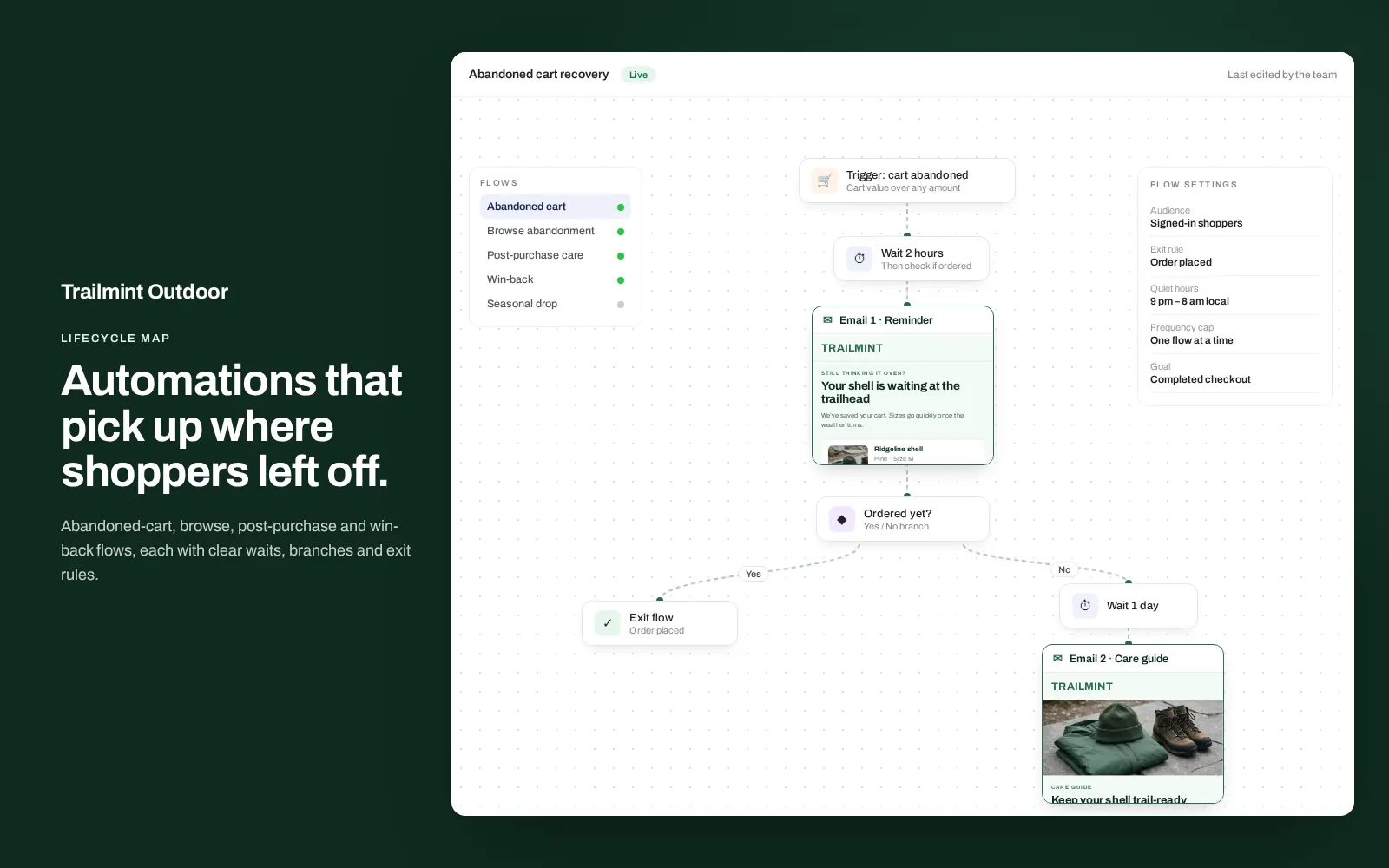This screenshot has width=1389, height=868.
Task: Open the Post-purchase care flow
Action: [555, 255]
